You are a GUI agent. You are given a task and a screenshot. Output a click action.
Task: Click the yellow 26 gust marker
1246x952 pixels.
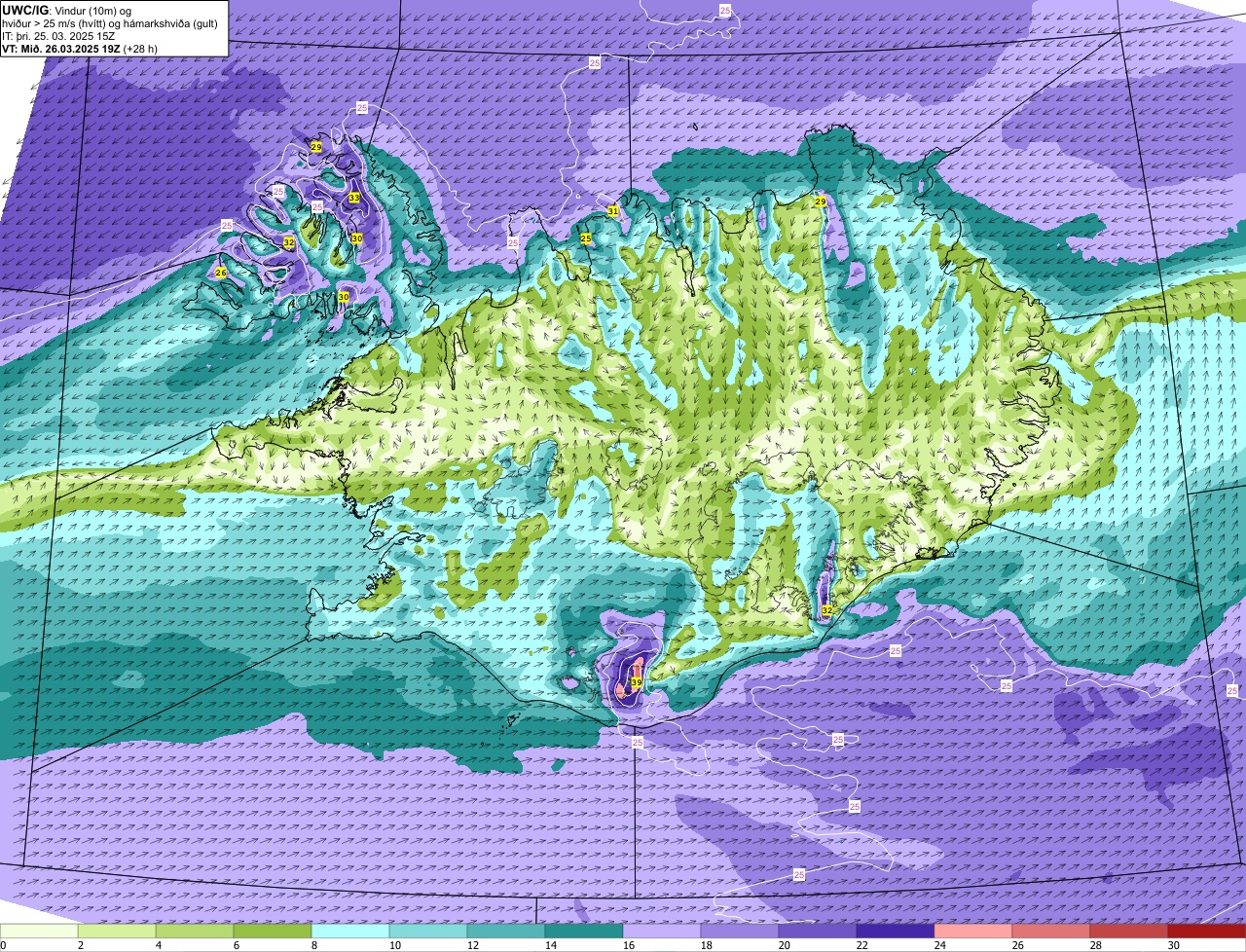(x=221, y=273)
